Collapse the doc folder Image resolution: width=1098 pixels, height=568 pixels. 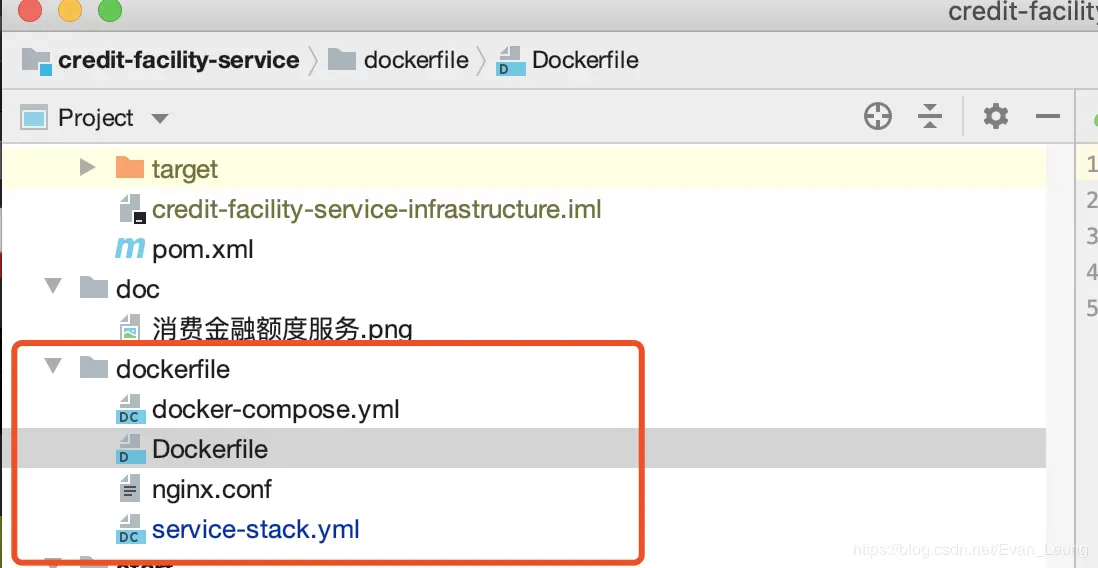53,288
